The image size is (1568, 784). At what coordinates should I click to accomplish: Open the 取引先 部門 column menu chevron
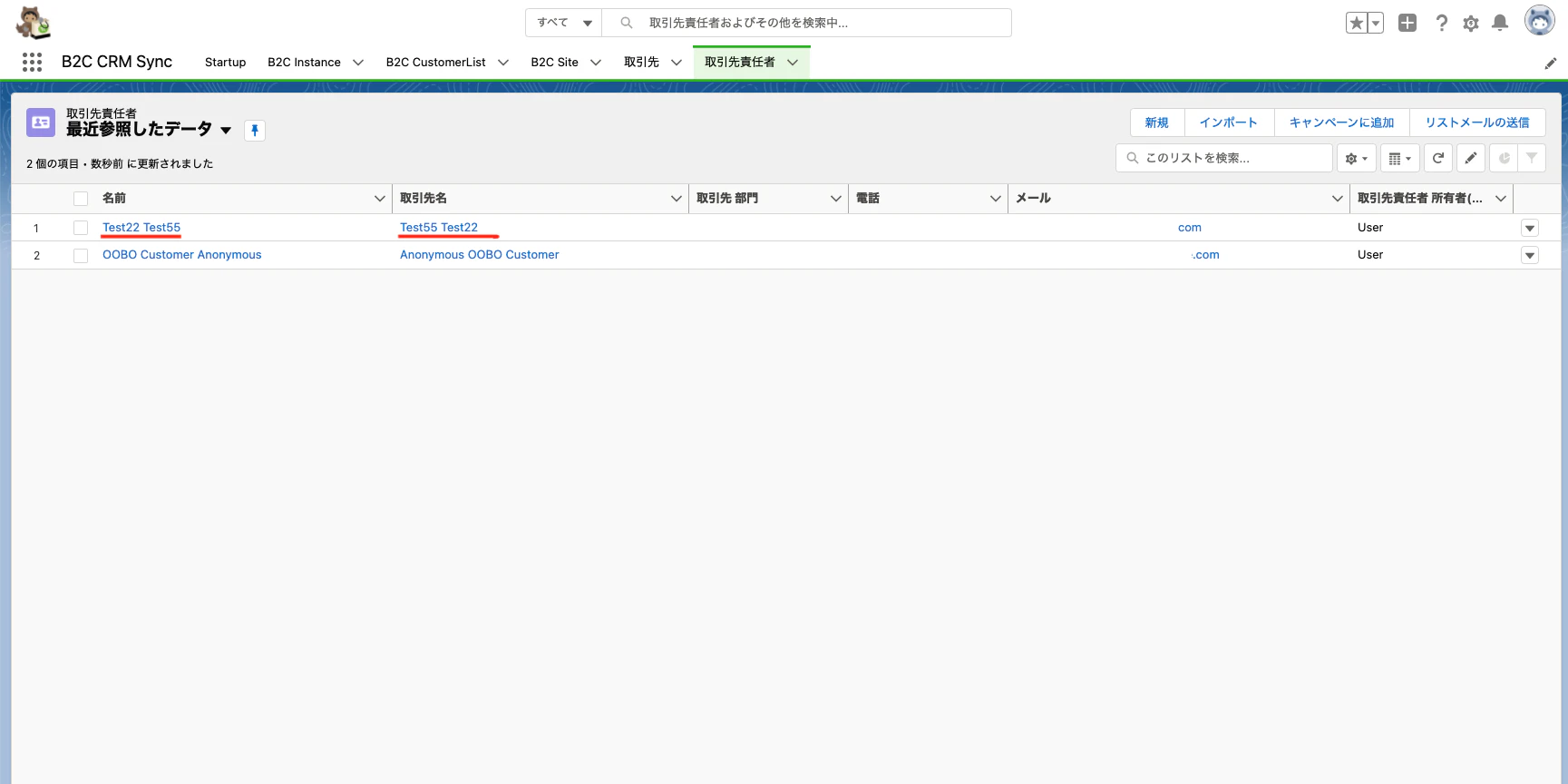point(836,199)
